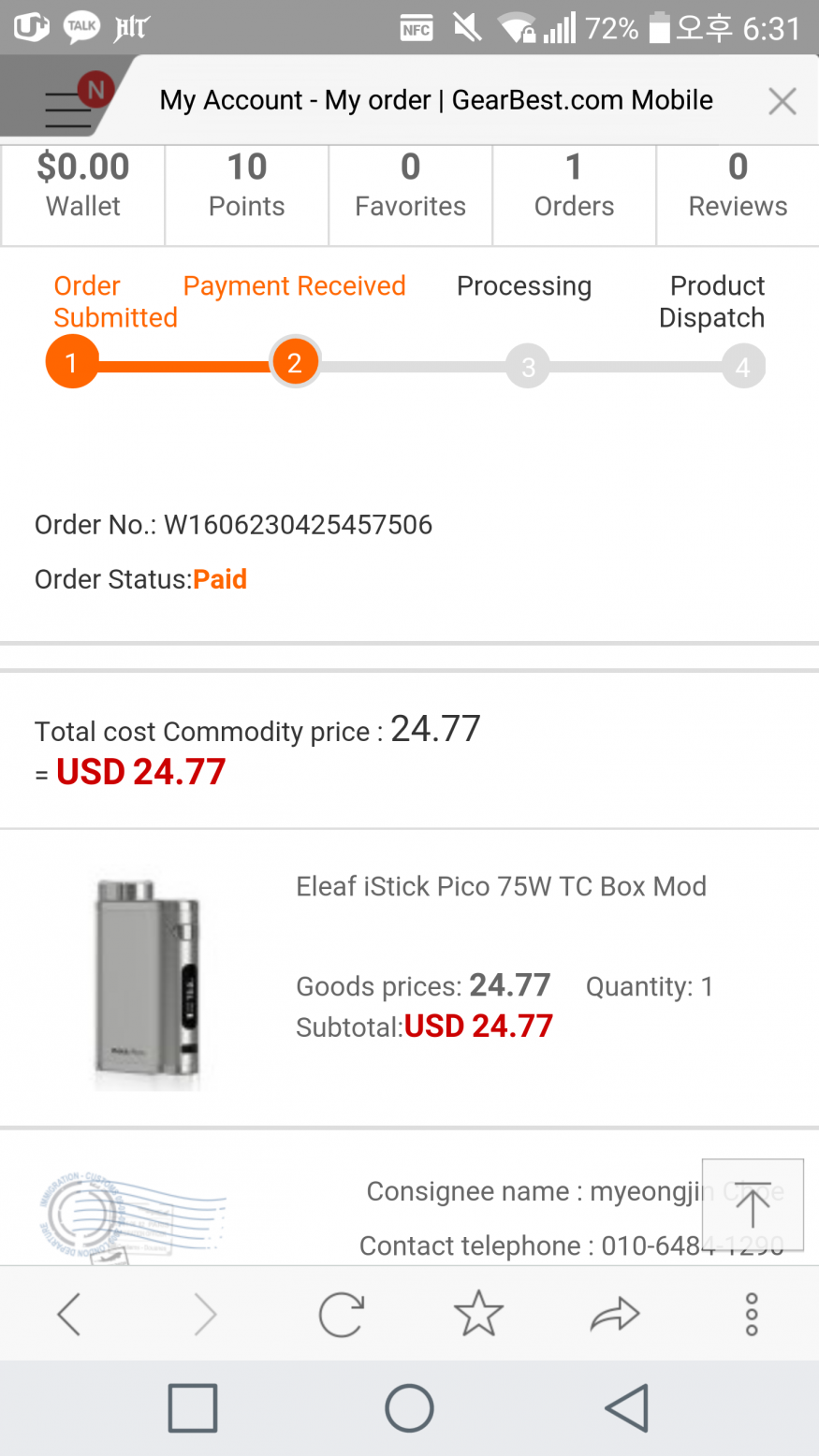
Task: Tap step 2 Payment Received marker
Action: pos(295,363)
